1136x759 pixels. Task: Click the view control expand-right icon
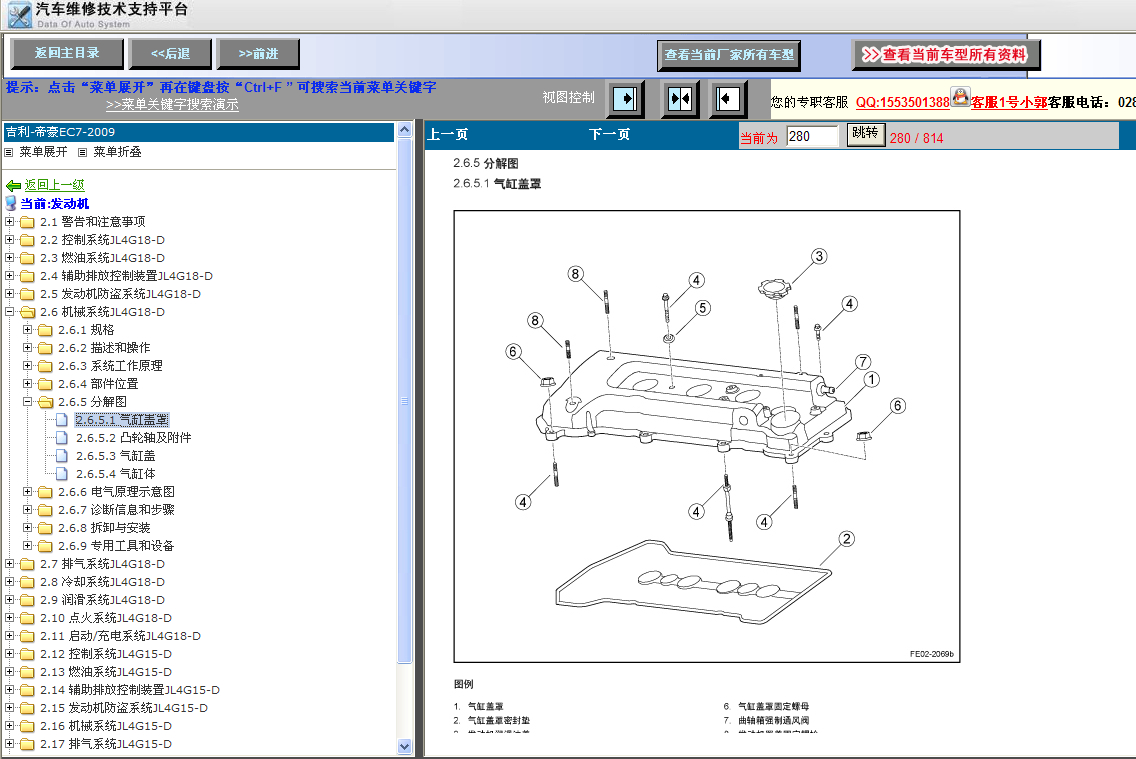625,98
